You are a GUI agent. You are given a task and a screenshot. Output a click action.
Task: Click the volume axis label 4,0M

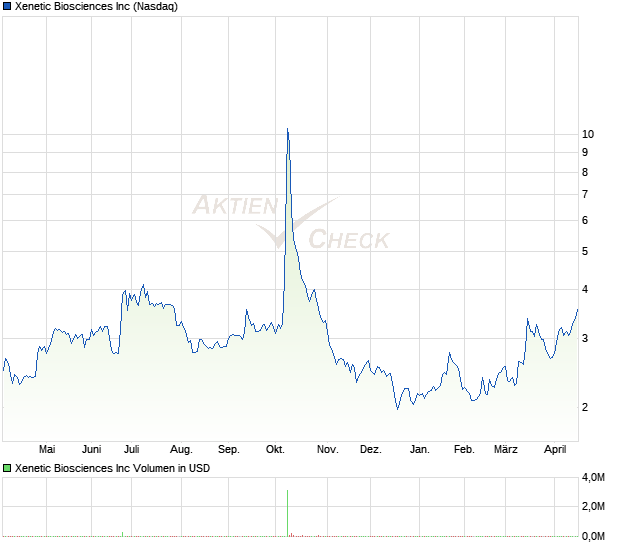pyautogui.click(x=593, y=478)
